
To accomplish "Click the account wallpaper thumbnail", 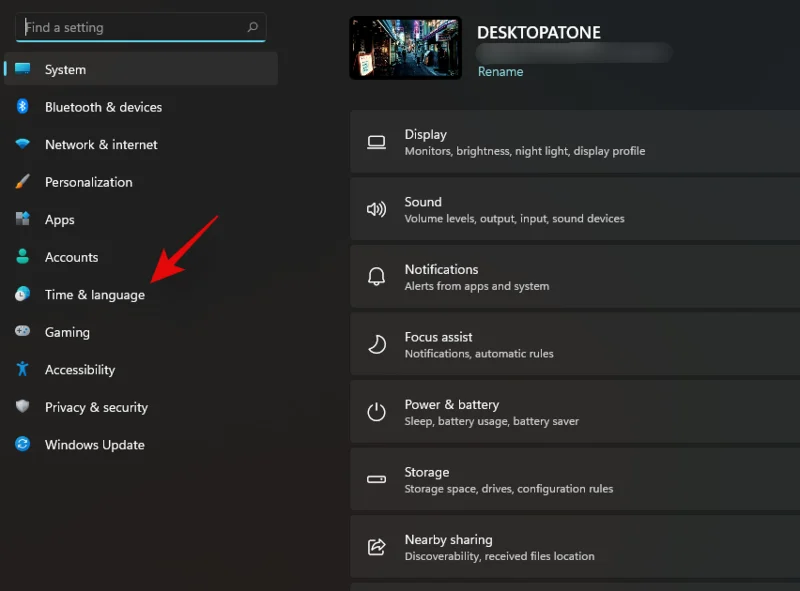I will (405, 48).
